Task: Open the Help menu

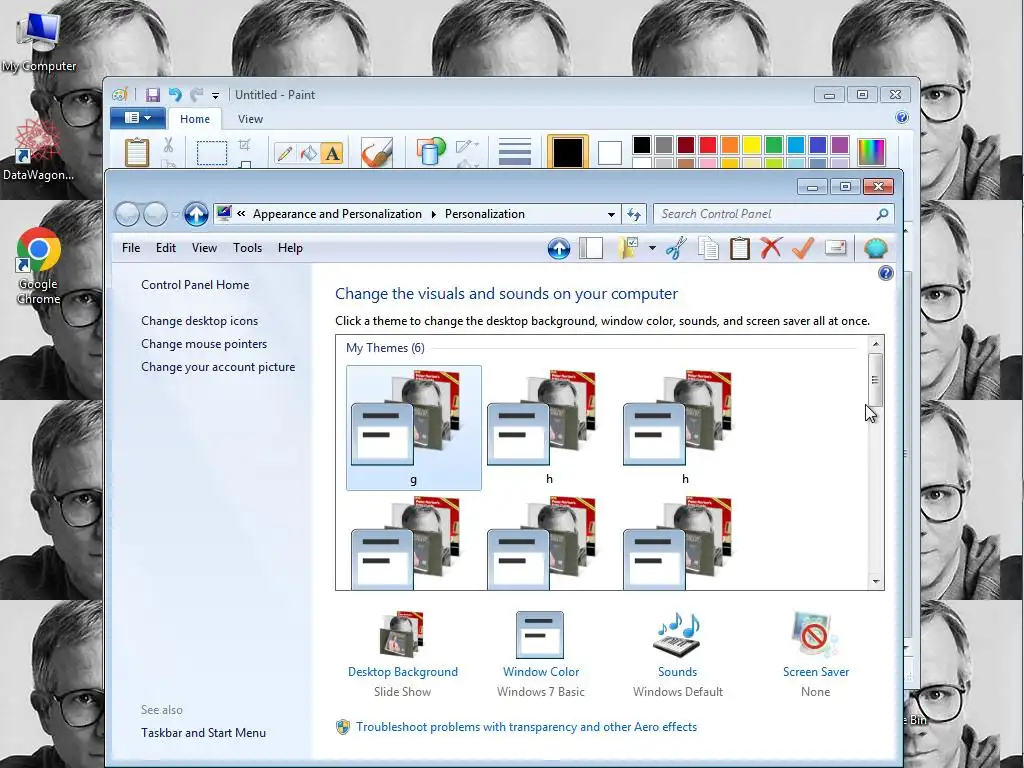Action: pyautogui.click(x=290, y=248)
